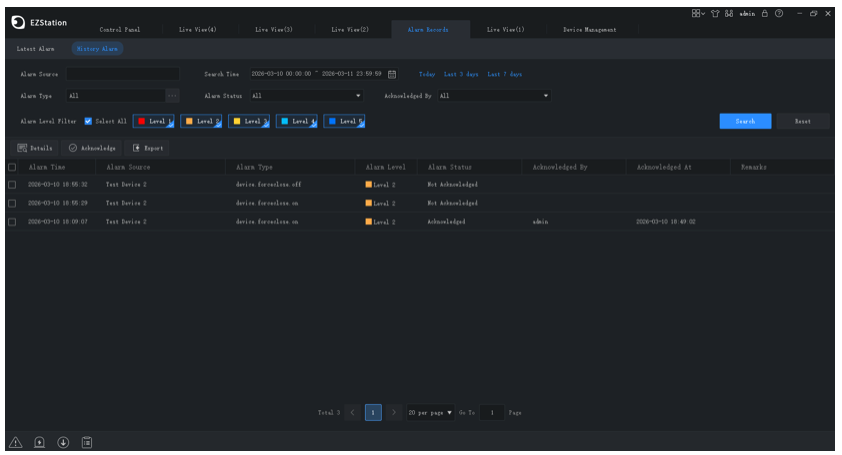Switch to the Control Panel tab
Image resolution: width=842 pixels, height=455 pixels.
click(x=120, y=30)
